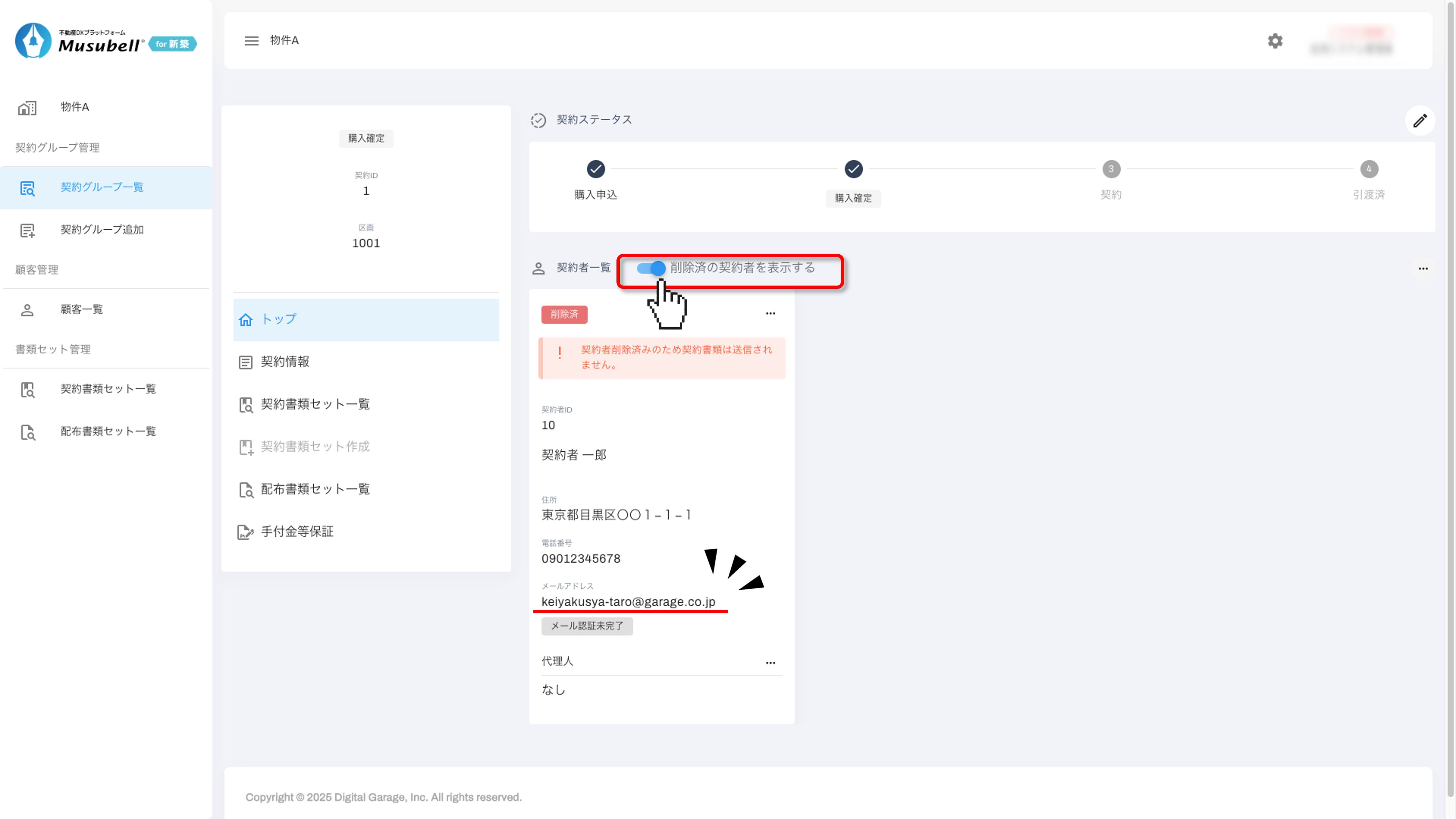Open 顧客一覧 in the sidebar
1456x819 pixels.
tap(81, 309)
